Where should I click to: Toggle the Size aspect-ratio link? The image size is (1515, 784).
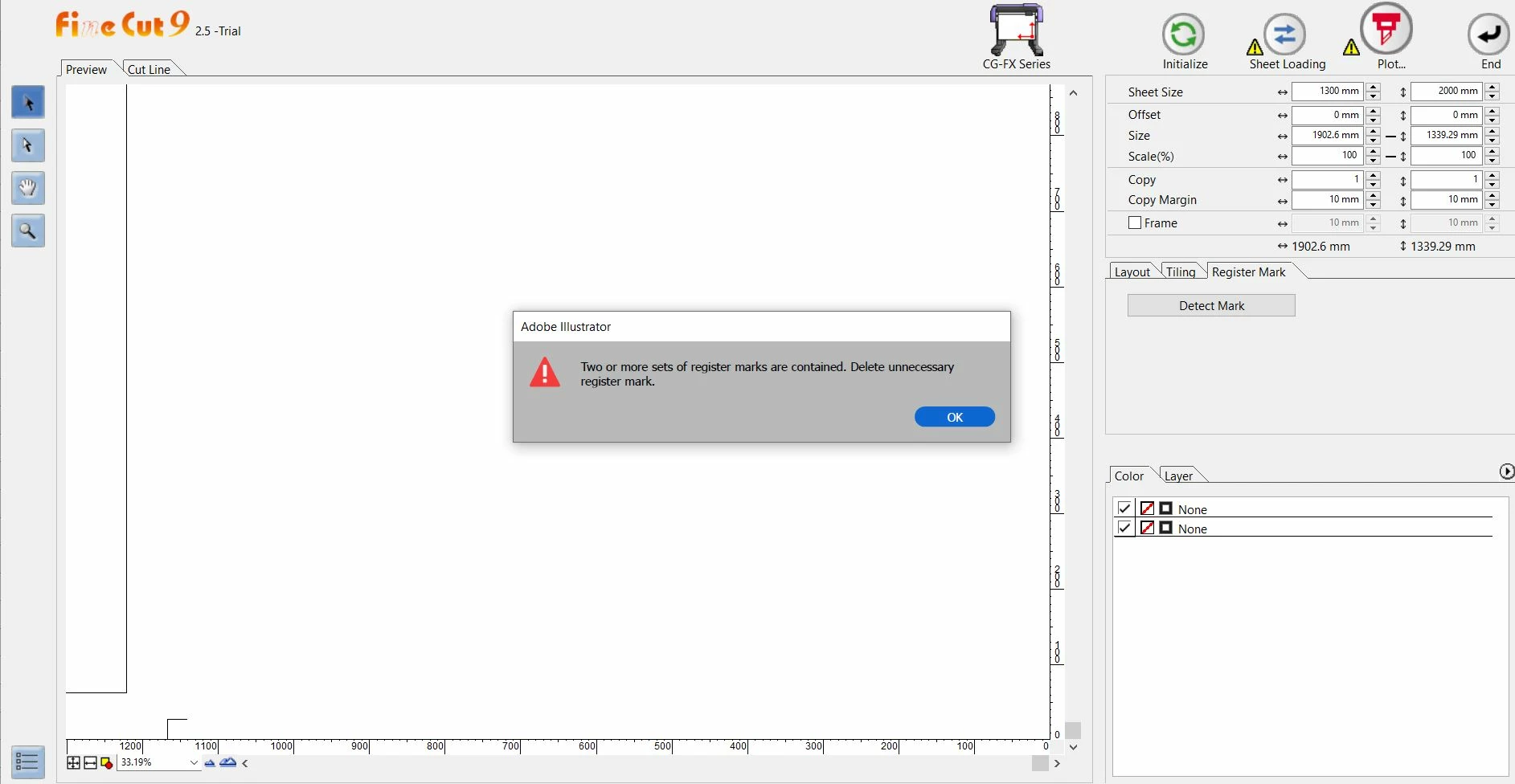[1391, 137]
